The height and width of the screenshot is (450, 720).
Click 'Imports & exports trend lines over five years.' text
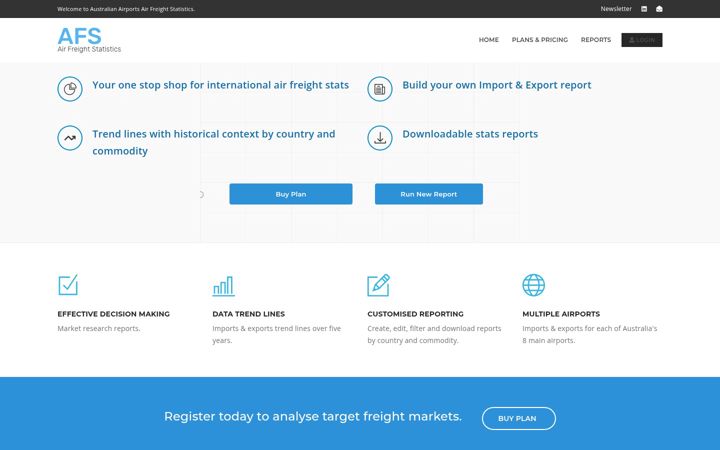pos(276,334)
